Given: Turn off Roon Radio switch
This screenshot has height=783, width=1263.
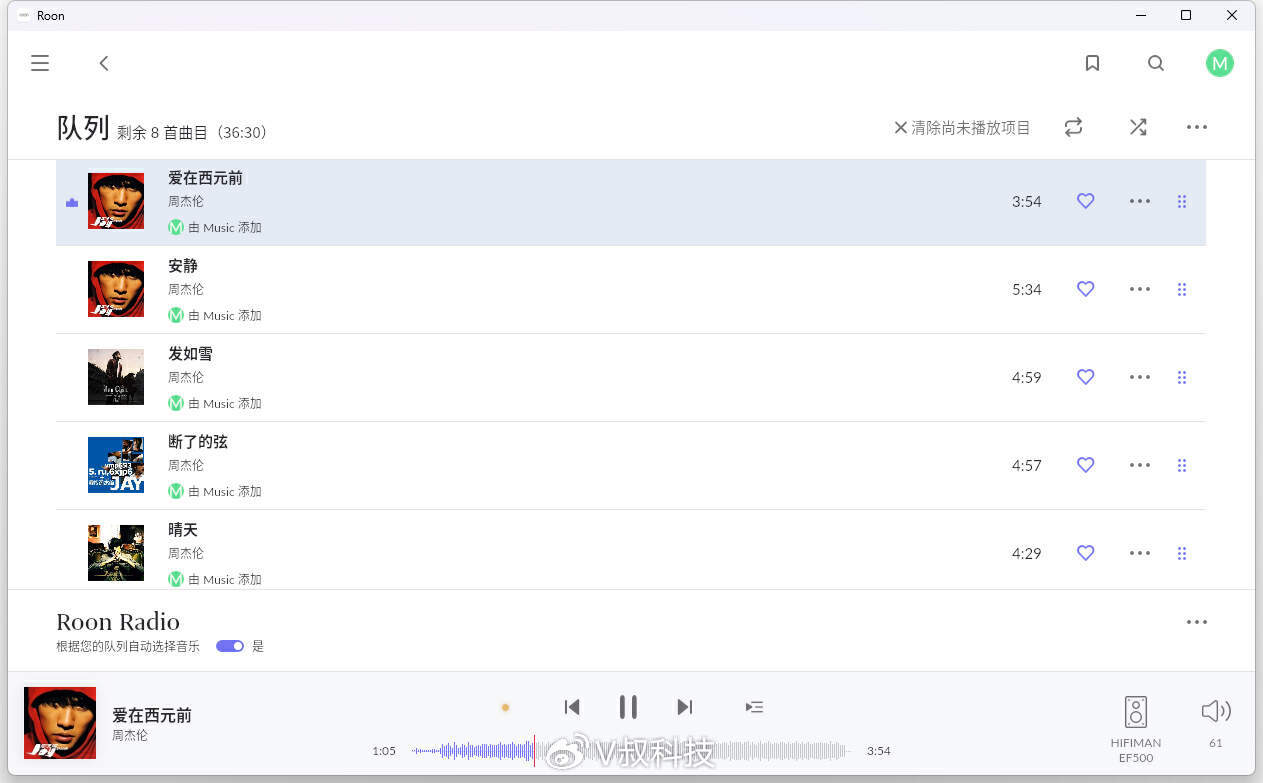Looking at the screenshot, I should [230, 646].
